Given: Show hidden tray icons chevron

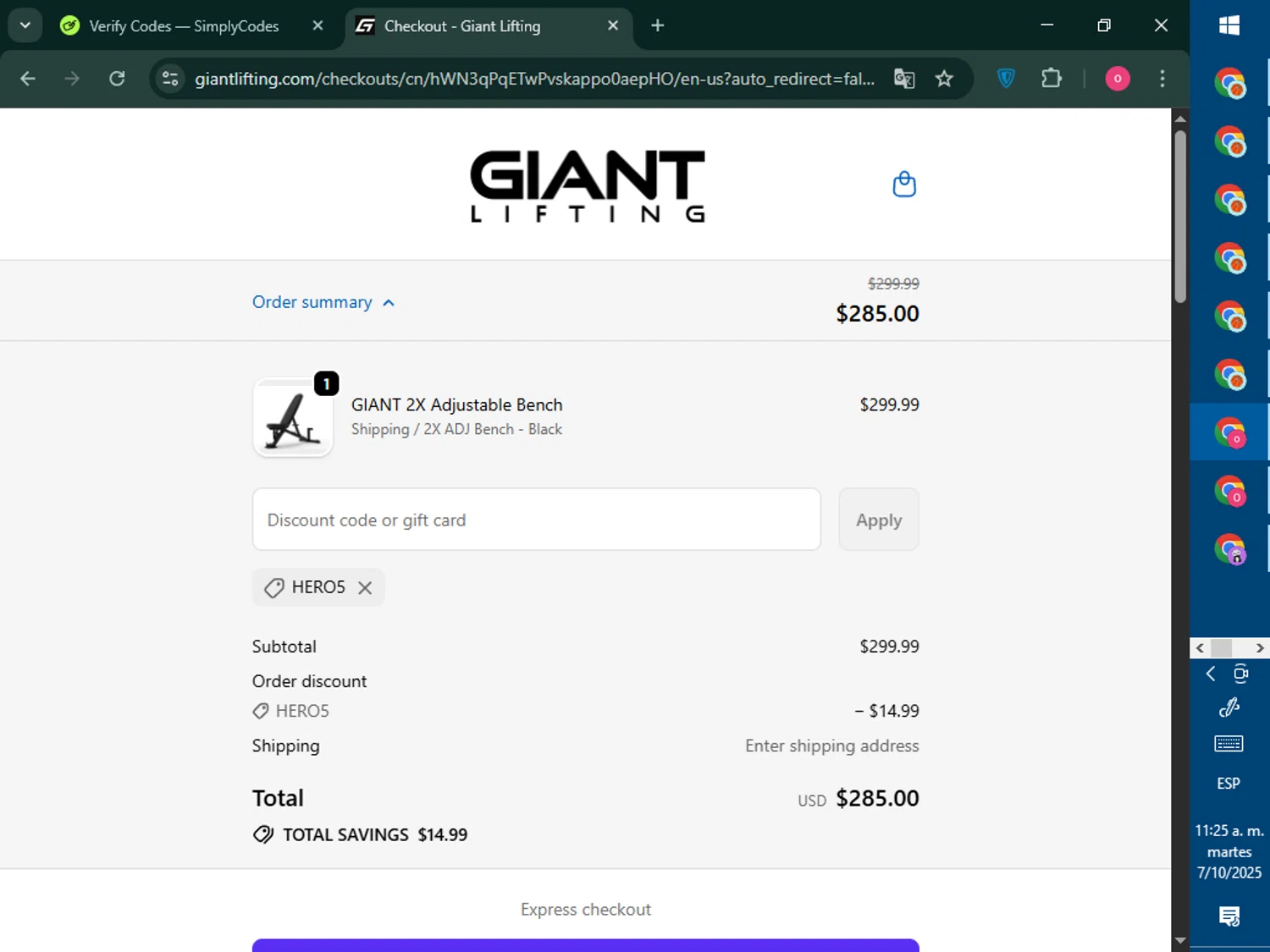Looking at the screenshot, I should tap(1211, 674).
